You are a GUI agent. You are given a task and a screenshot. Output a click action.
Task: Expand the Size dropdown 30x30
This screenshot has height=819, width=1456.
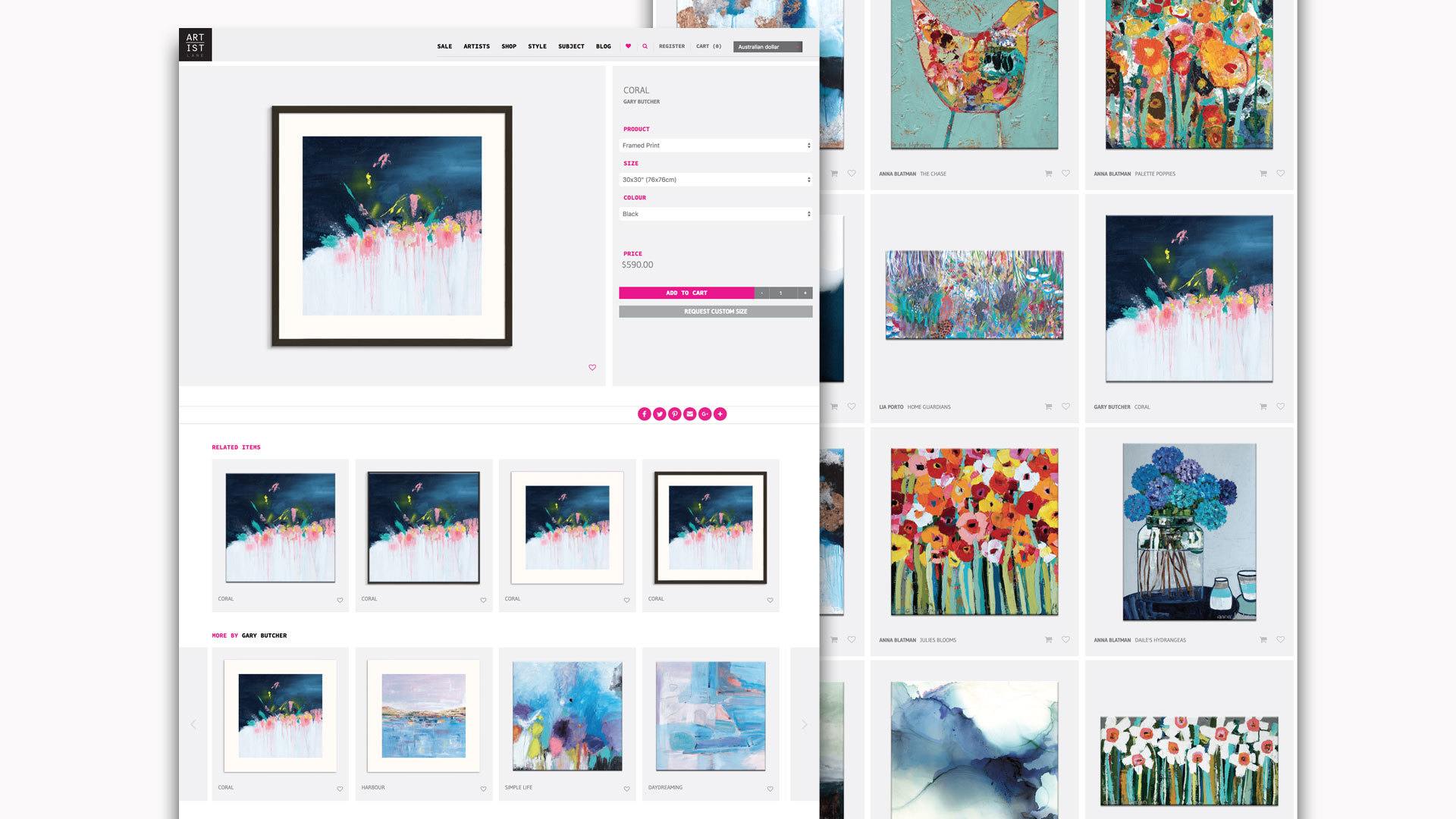(x=715, y=180)
